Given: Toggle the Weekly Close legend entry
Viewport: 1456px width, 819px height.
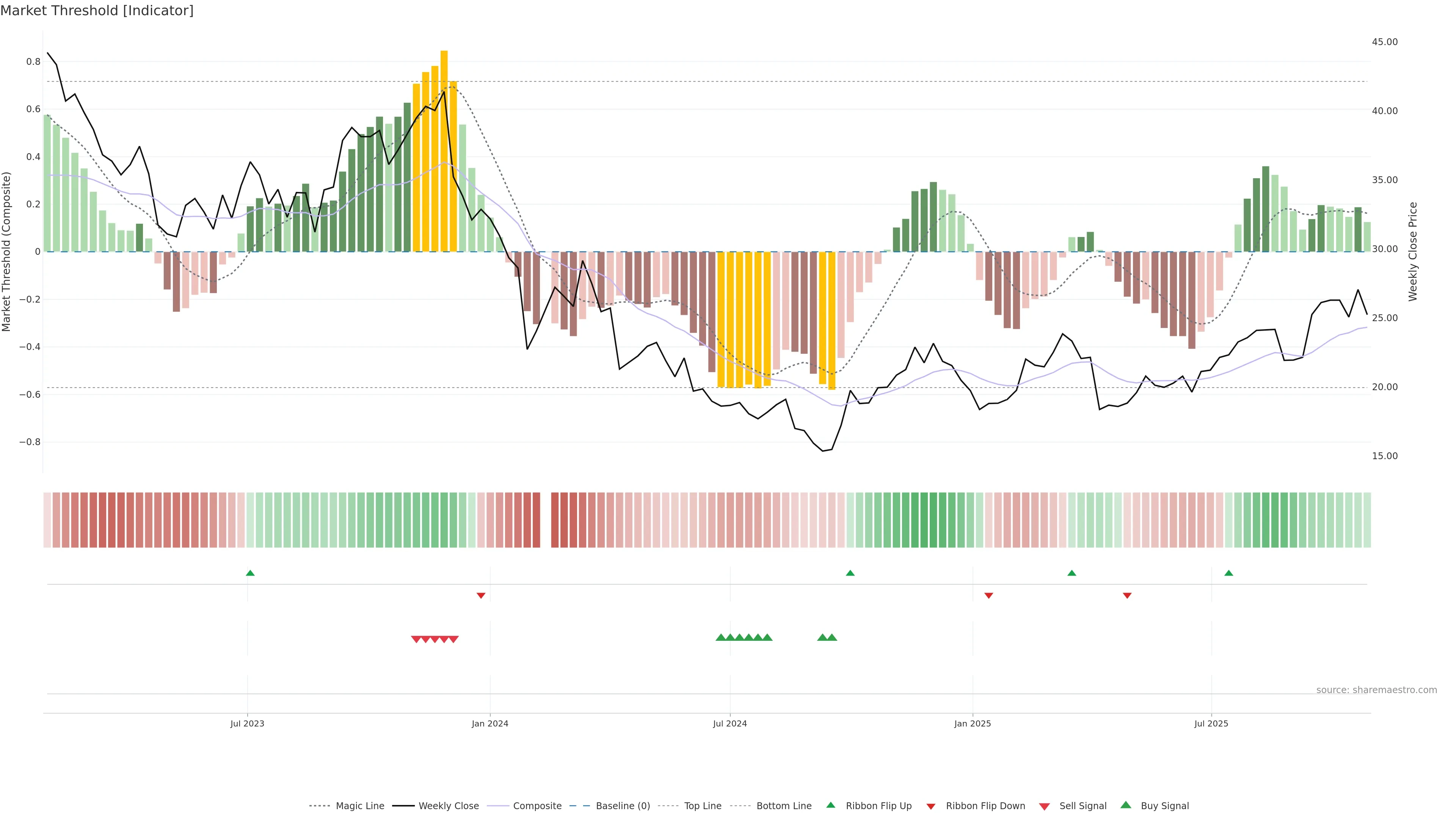Looking at the screenshot, I should (448, 806).
